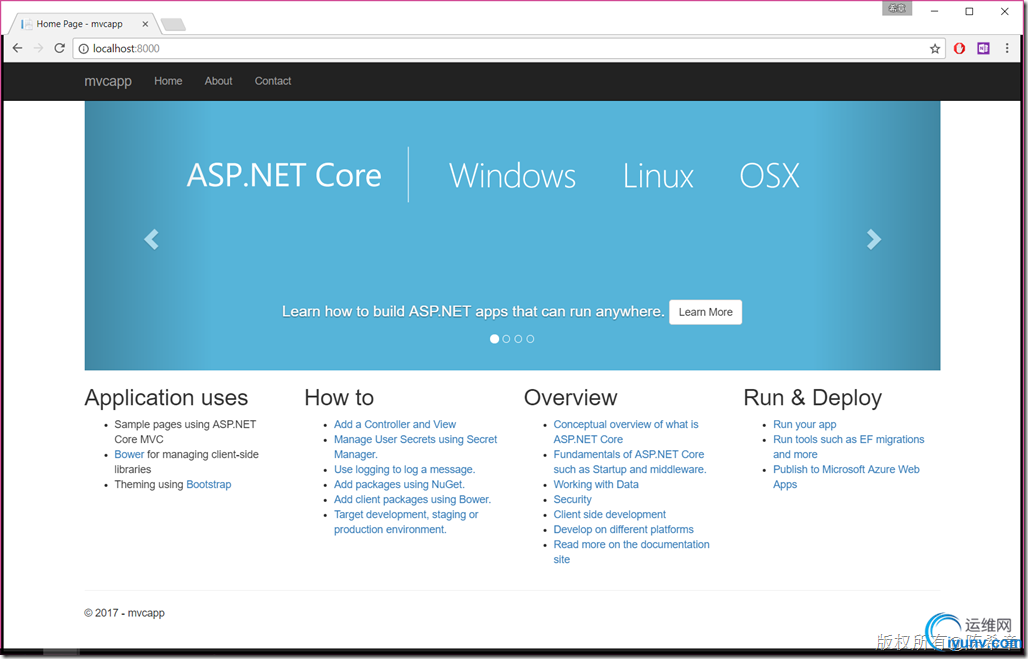Click the OSX text in banner
The width and height of the screenshot is (1028, 659).
[x=770, y=176]
